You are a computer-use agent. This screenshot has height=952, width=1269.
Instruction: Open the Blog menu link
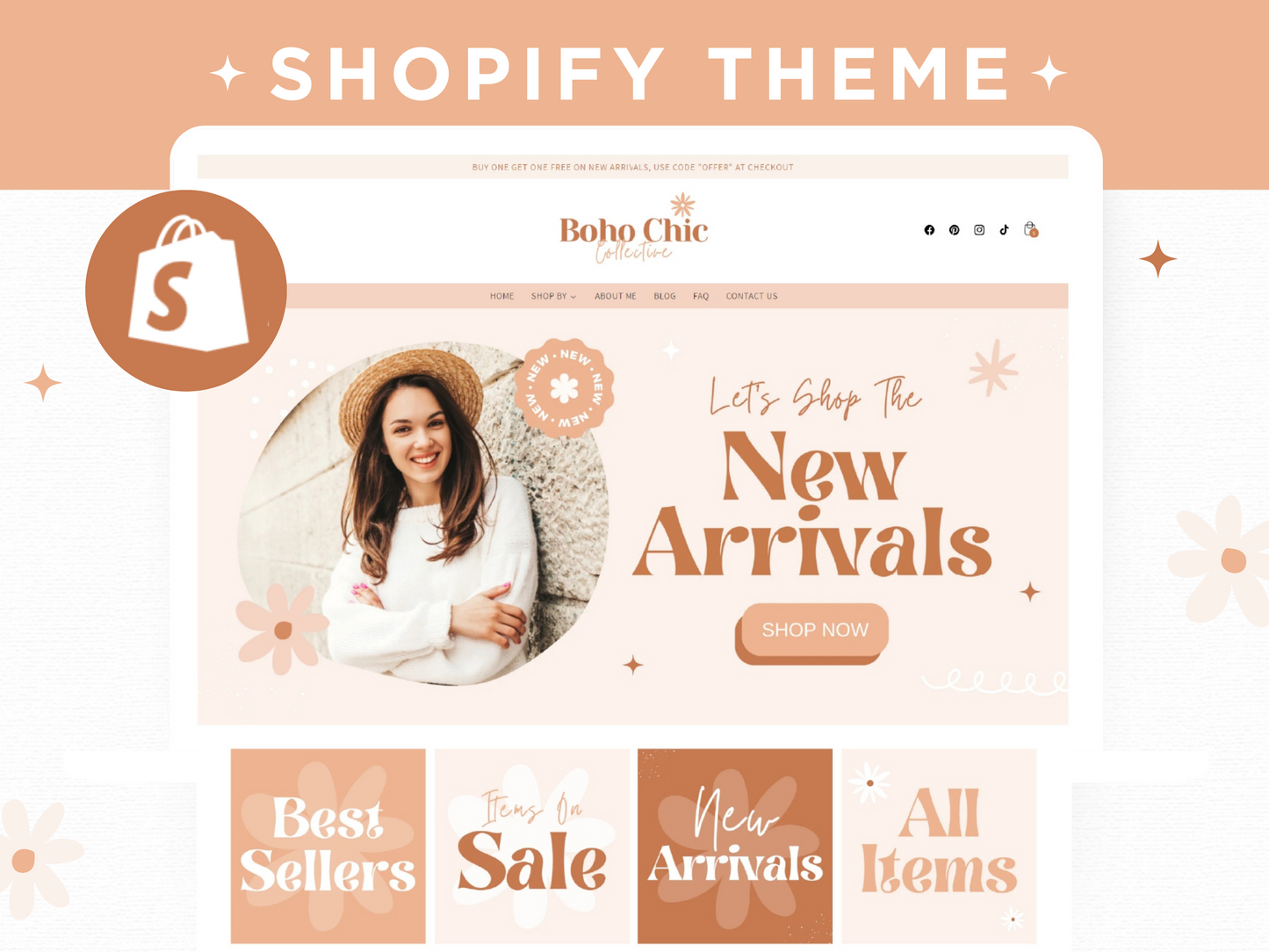[x=665, y=296]
